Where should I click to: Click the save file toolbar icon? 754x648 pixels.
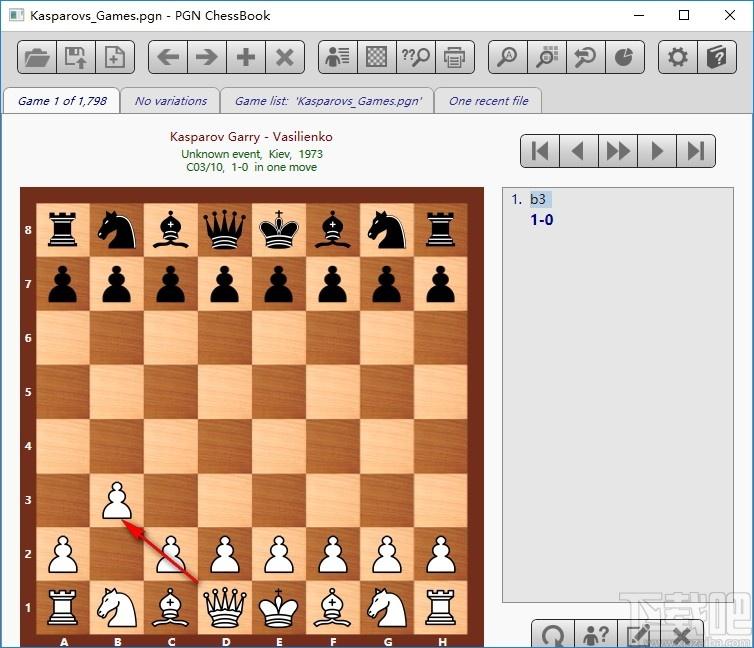76,57
